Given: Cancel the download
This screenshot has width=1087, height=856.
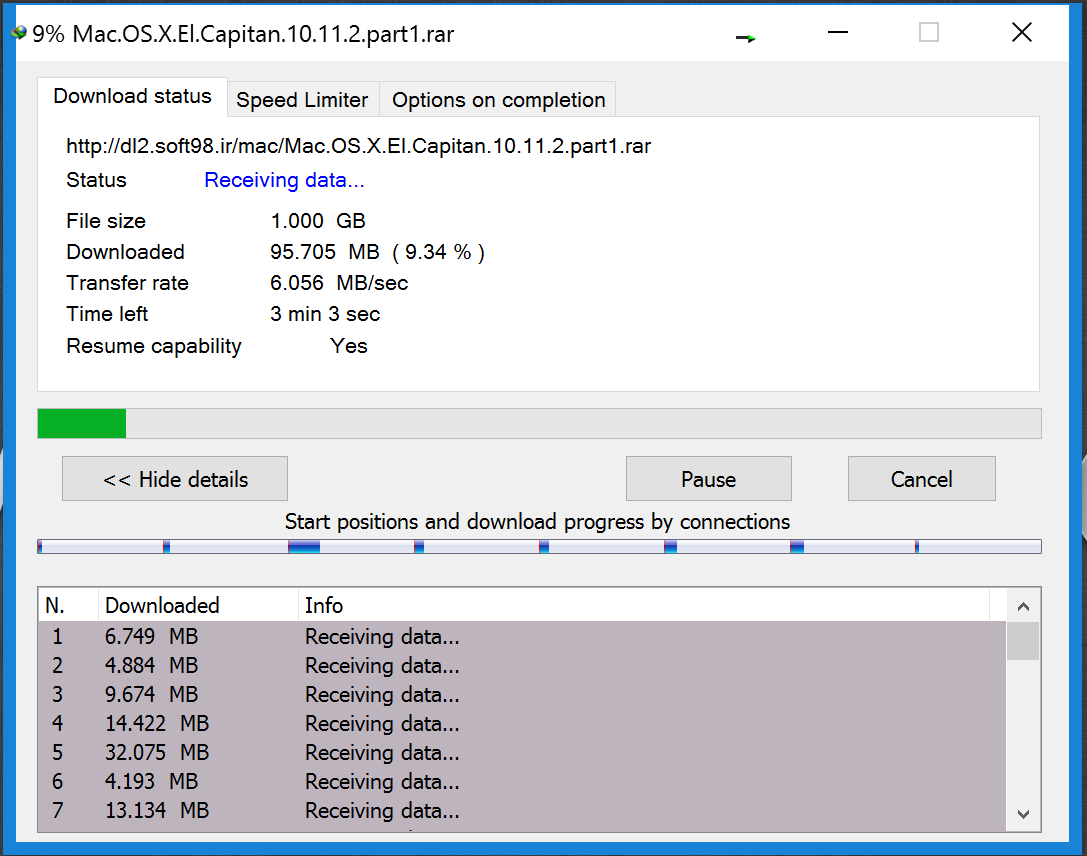Looking at the screenshot, I should [x=921, y=479].
